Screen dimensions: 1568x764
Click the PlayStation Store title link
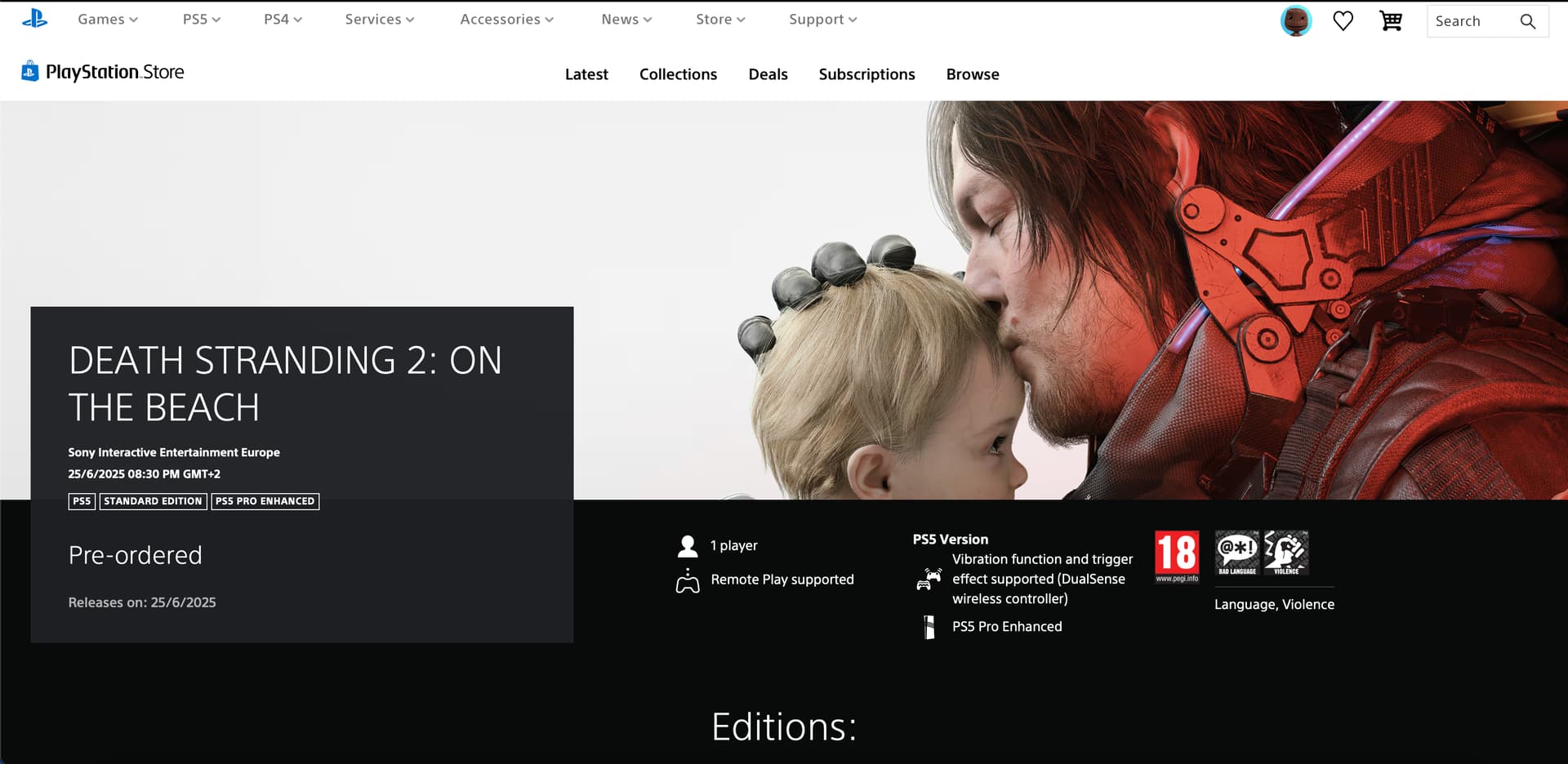pyautogui.click(x=114, y=72)
